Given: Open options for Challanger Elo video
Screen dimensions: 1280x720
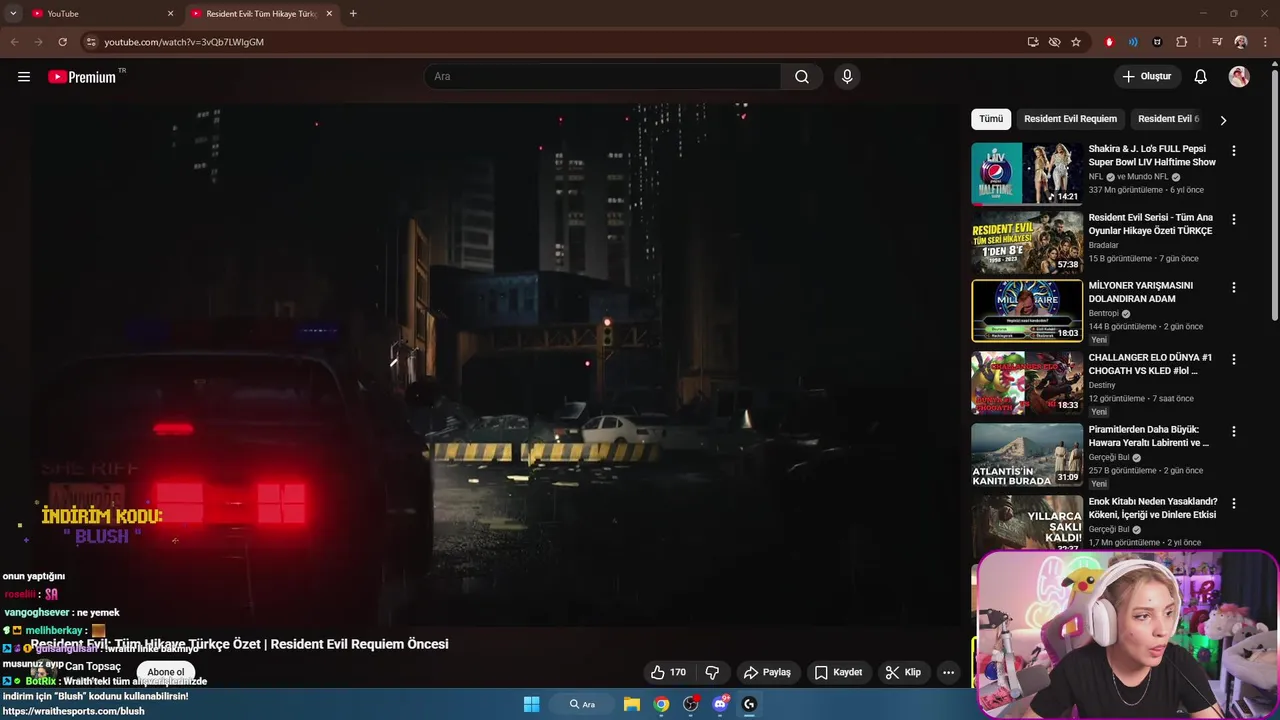Looking at the screenshot, I should [1233, 359].
